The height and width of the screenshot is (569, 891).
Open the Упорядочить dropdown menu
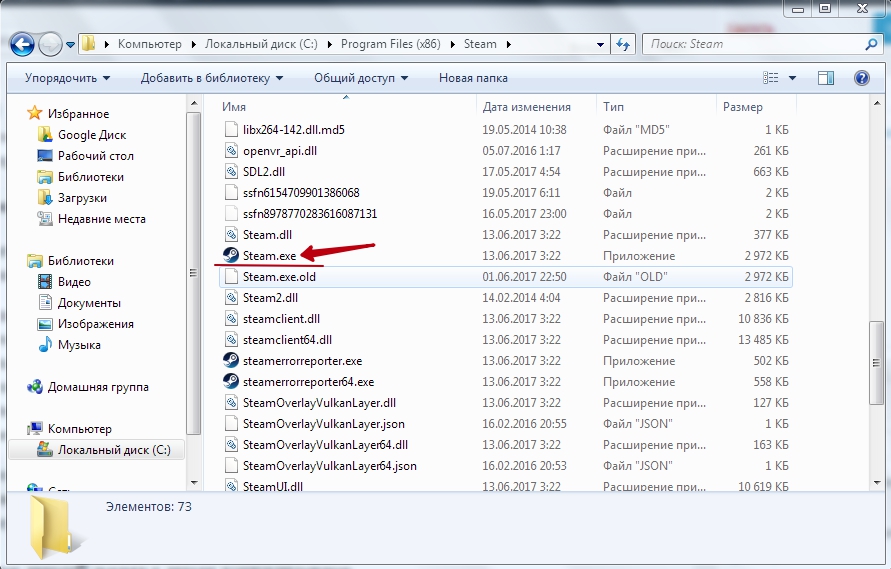(x=67, y=78)
